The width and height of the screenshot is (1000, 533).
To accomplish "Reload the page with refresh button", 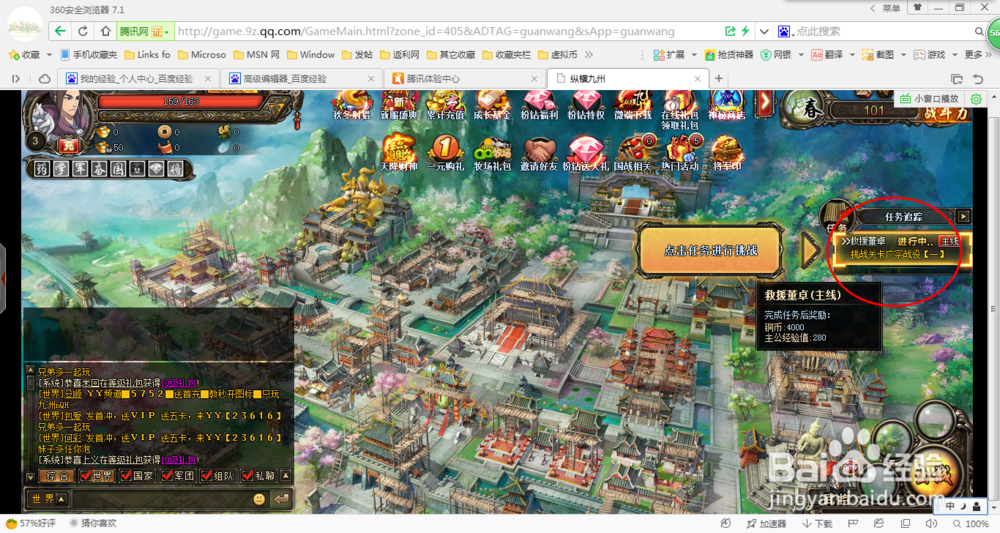I will pyautogui.click(x=83, y=31).
